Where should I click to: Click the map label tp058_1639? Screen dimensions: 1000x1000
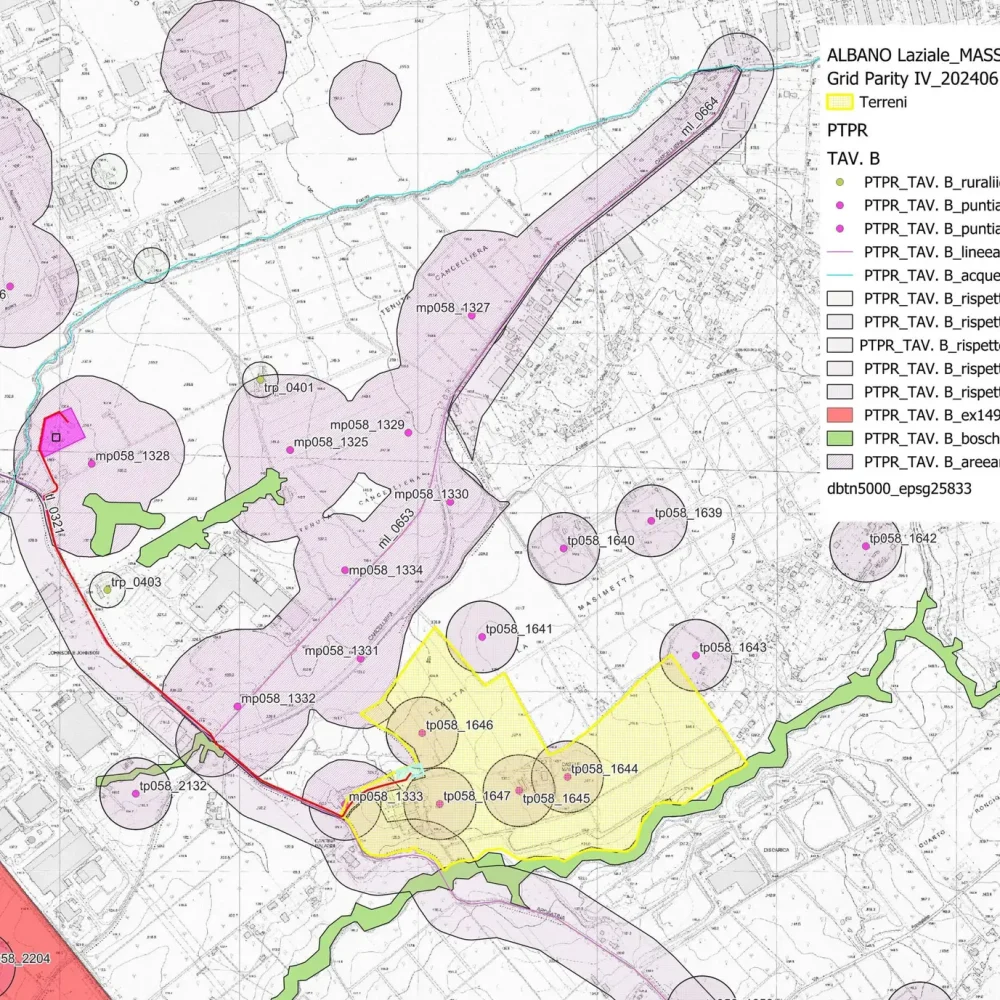click(688, 513)
